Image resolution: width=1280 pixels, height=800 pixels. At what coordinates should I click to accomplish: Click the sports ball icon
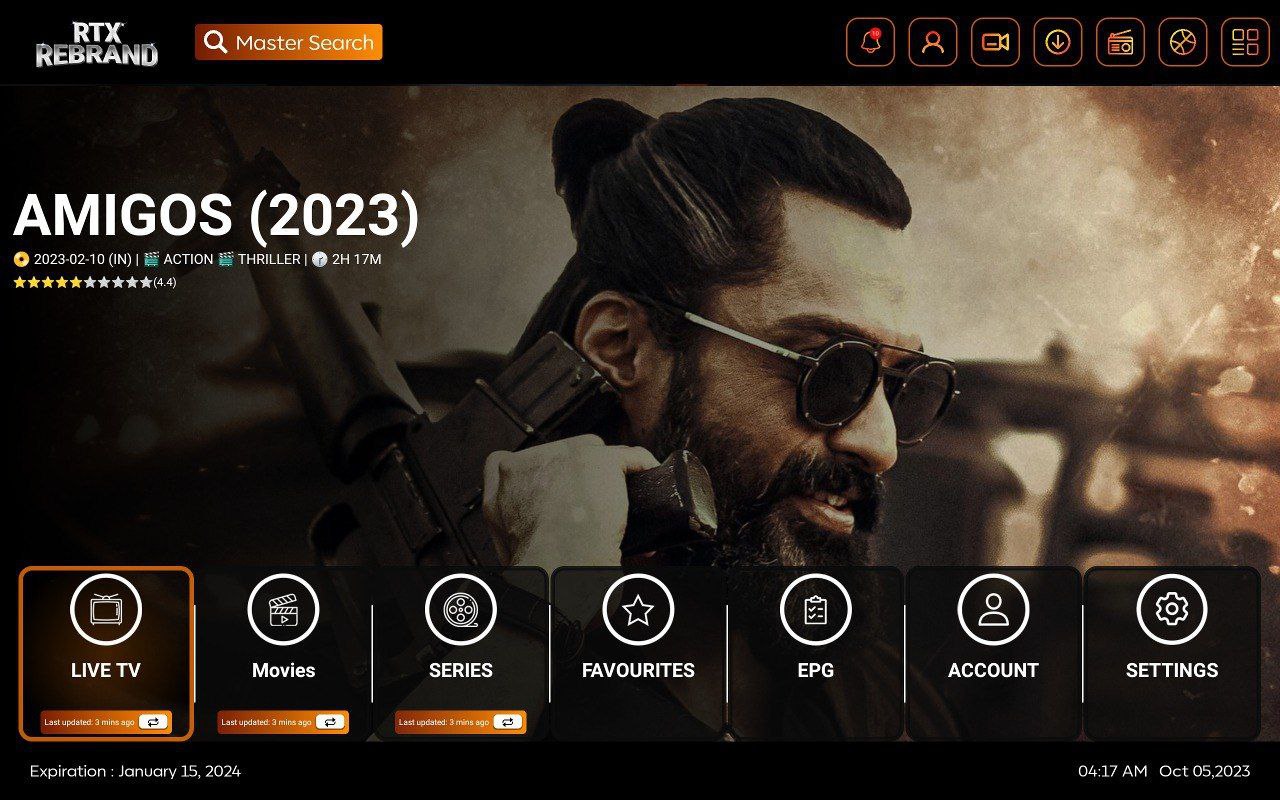click(1182, 43)
